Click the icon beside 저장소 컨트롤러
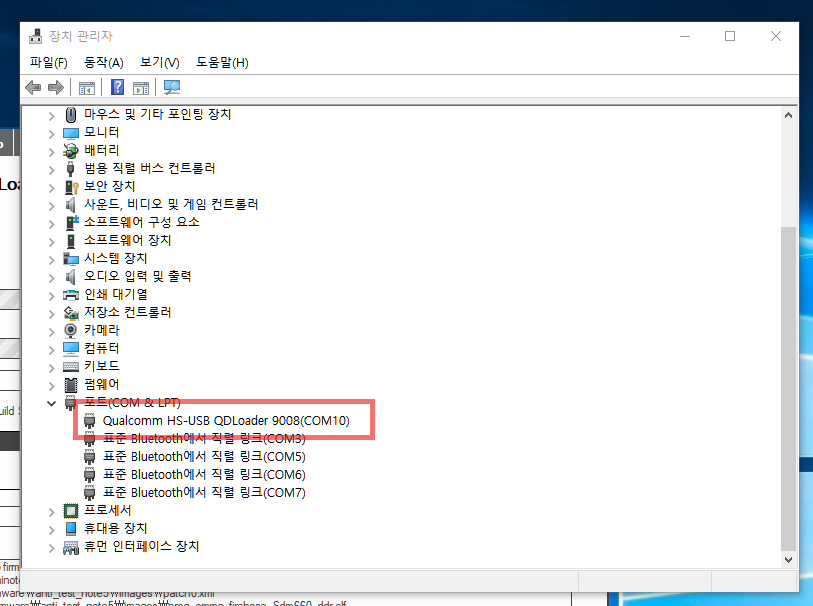813x606 pixels. [x=71, y=313]
